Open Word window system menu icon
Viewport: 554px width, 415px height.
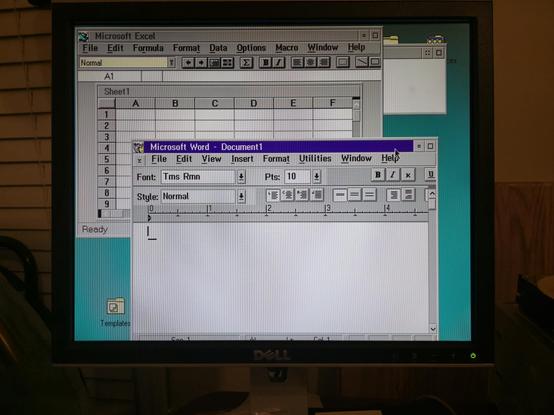(x=138, y=147)
